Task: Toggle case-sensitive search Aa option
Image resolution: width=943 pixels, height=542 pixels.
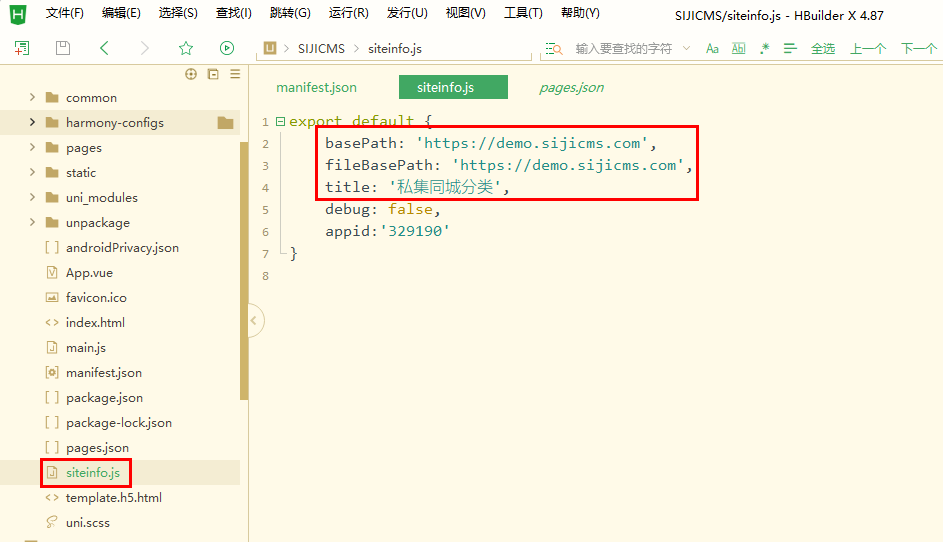Action: (712, 49)
